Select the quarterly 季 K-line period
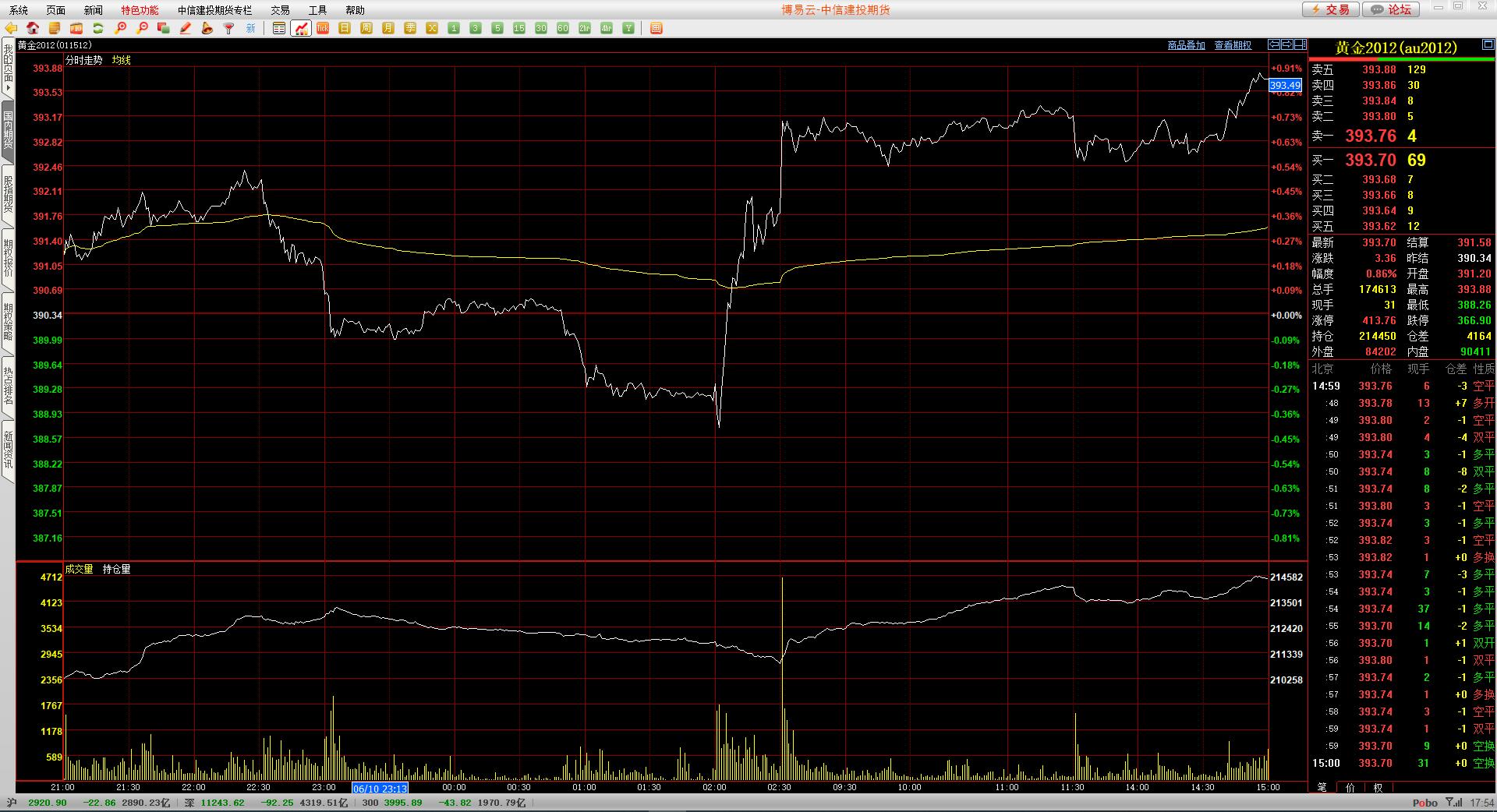Image resolution: width=1497 pixels, height=812 pixels. (x=410, y=28)
